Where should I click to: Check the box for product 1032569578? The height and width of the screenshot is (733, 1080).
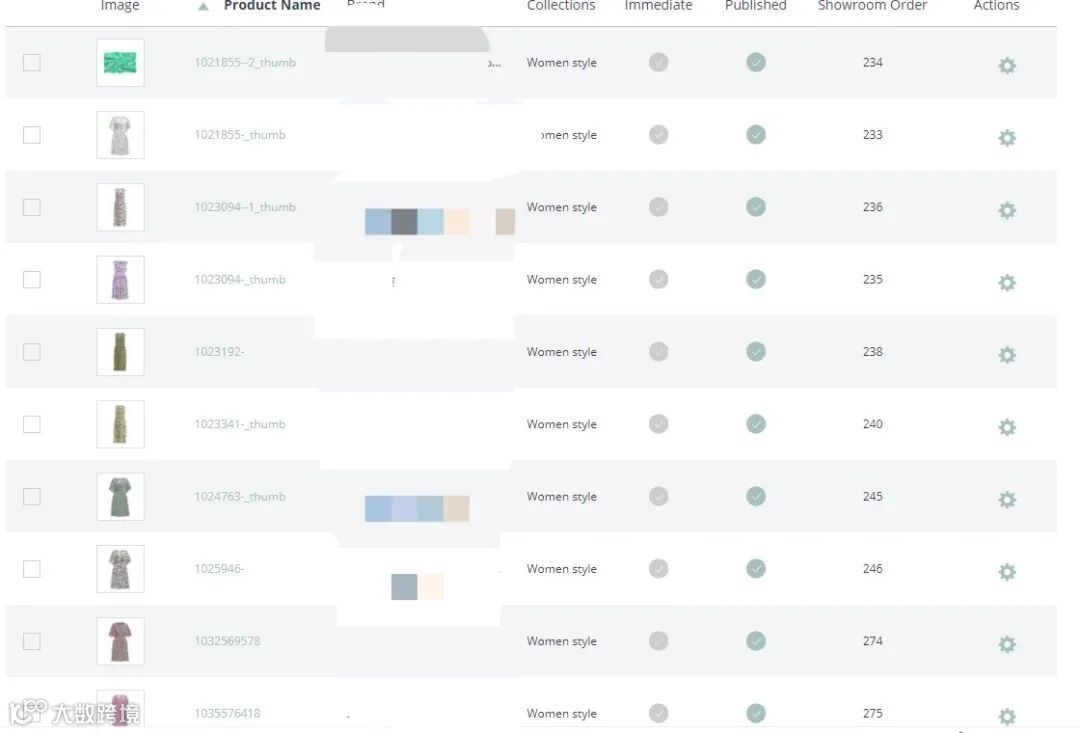point(32,641)
